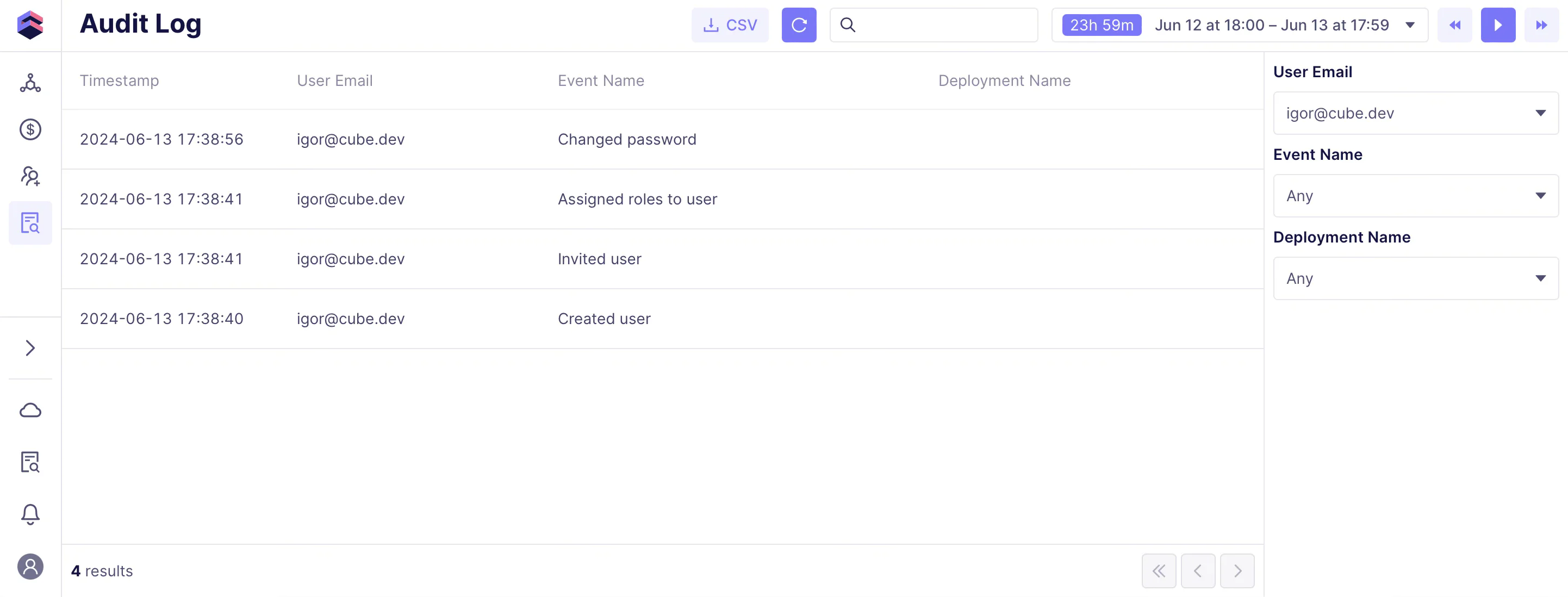Open the cloud icon in sidebar
The image size is (1568, 597).
(x=30, y=410)
